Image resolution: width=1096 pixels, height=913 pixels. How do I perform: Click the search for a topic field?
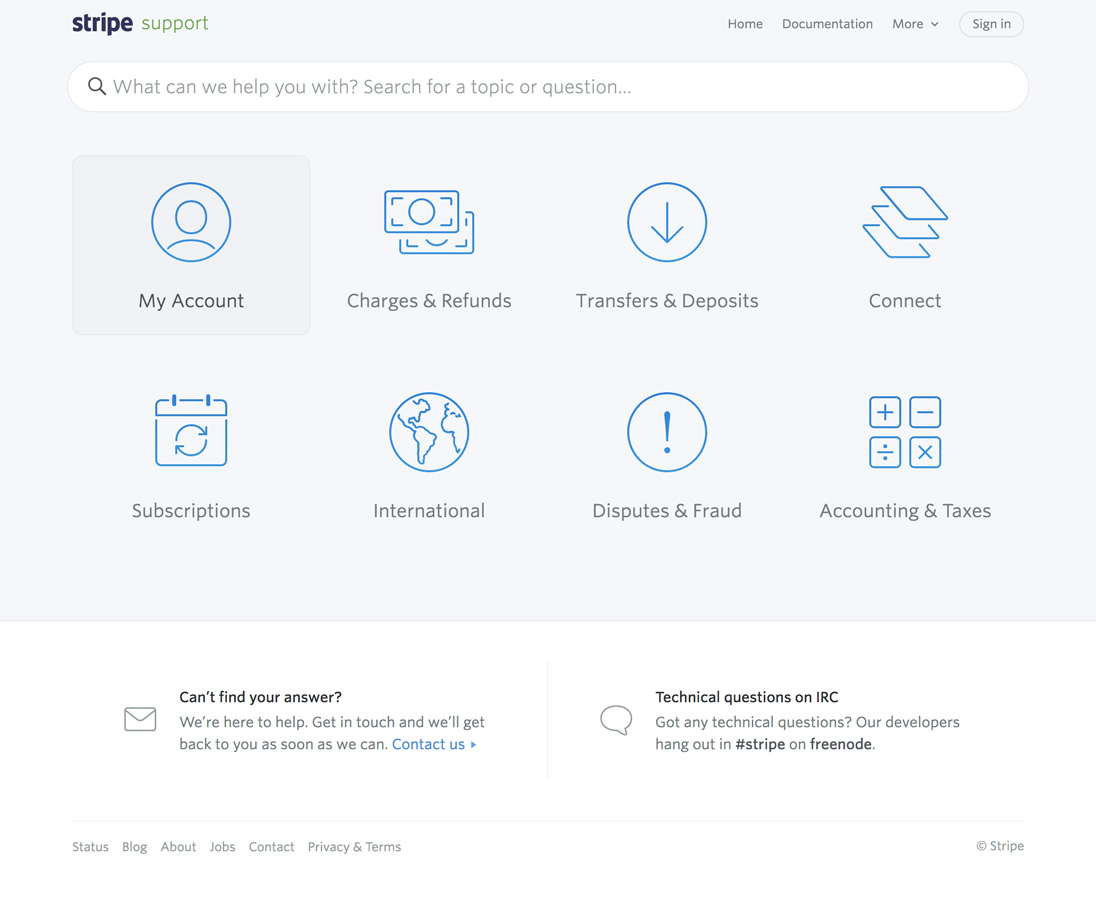pyautogui.click(x=560, y=87)
